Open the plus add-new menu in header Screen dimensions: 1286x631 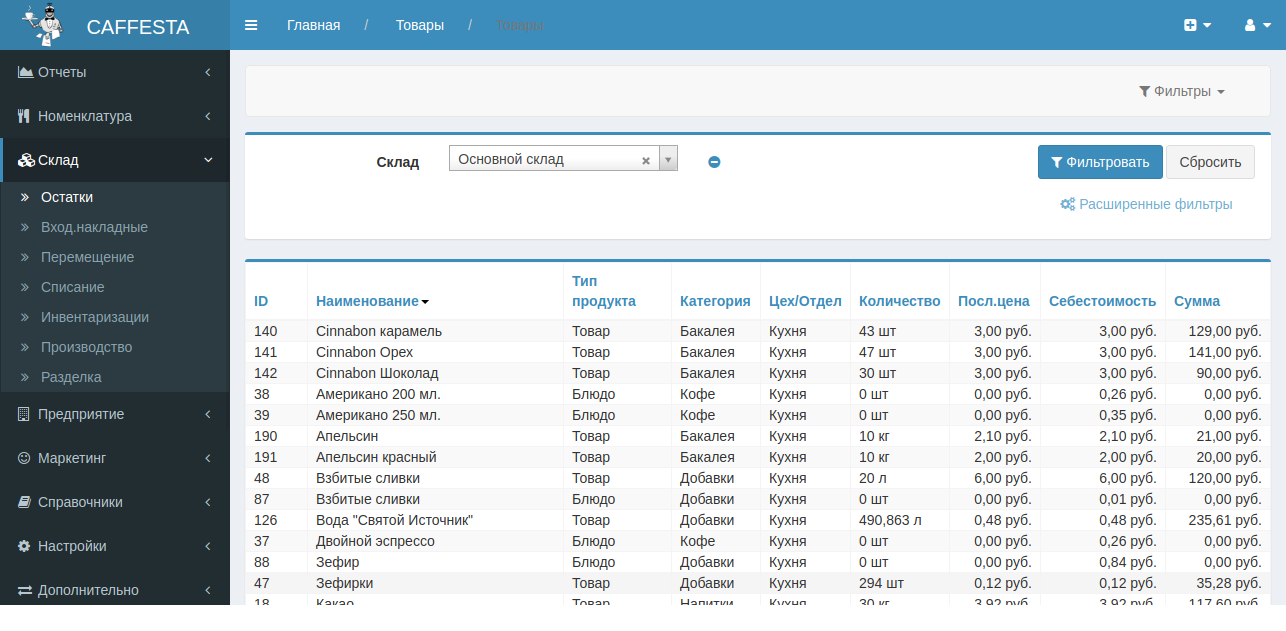(1198, 25)
